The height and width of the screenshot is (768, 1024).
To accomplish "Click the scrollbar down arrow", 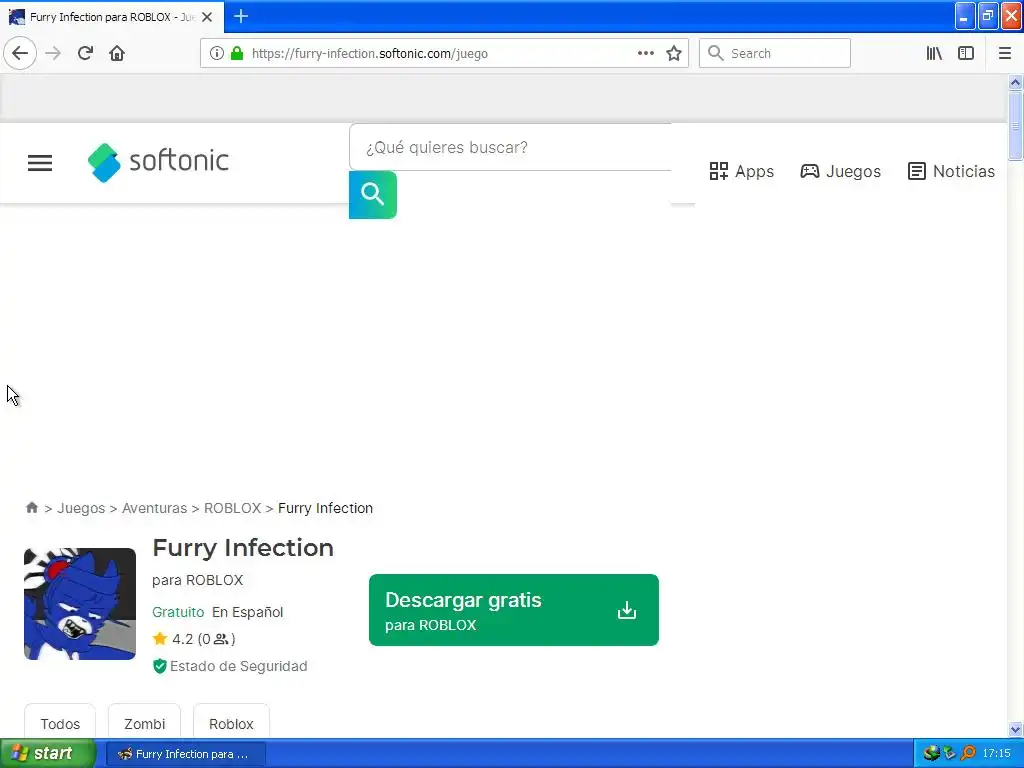I will [1015, 730].
